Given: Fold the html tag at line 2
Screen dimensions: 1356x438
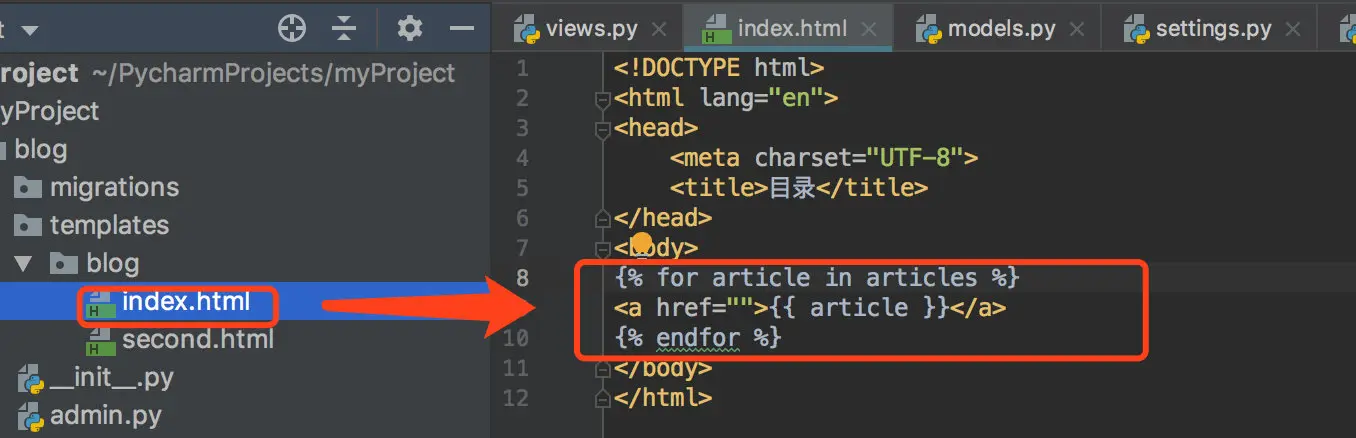Looking at the screenshot, I should pos(602,99).
